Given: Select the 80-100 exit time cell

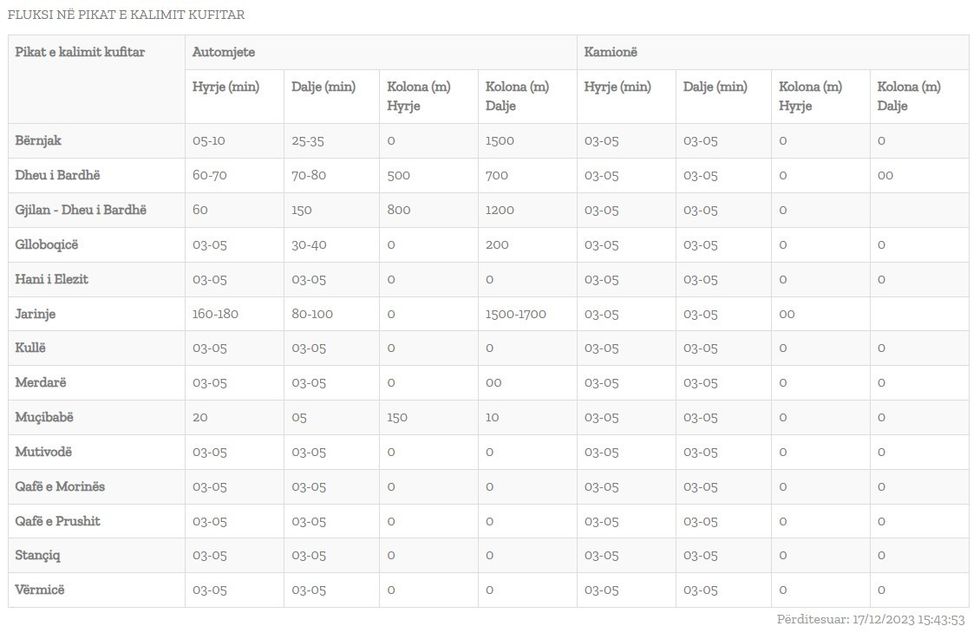Looking at the screenshot, I should [x=313, y=314].
